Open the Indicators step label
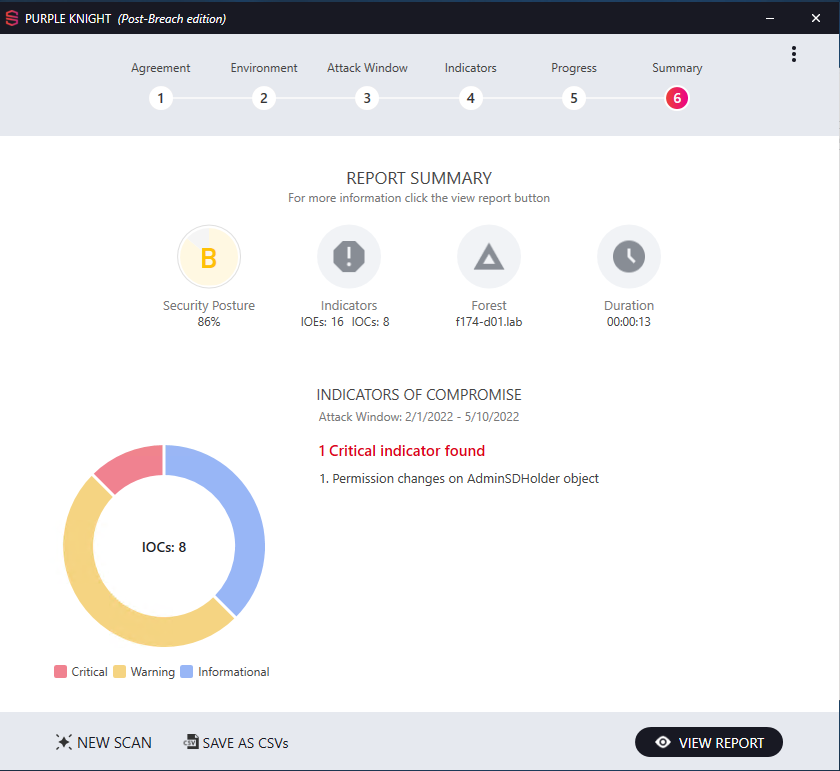The width and height of the screenshot is (840, 771). (470, 68)
